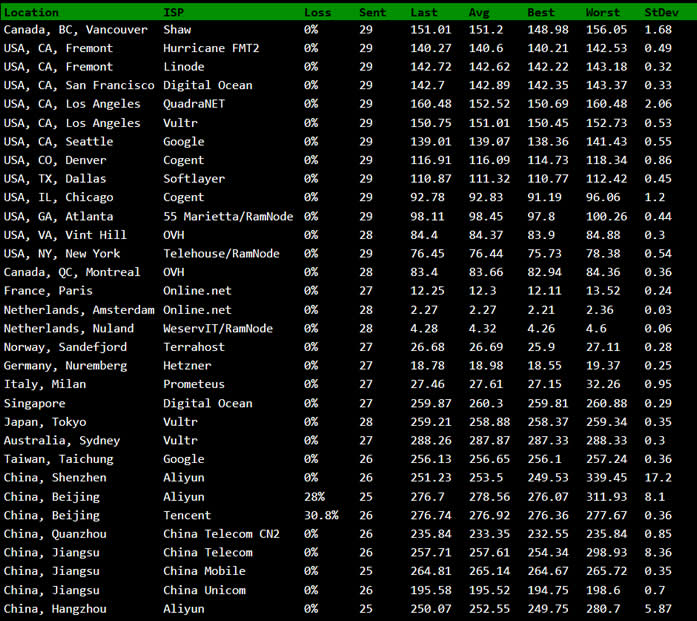Select France, Paris location
Viewport: 697px width, 621px height.
click(x=48, y=291)
